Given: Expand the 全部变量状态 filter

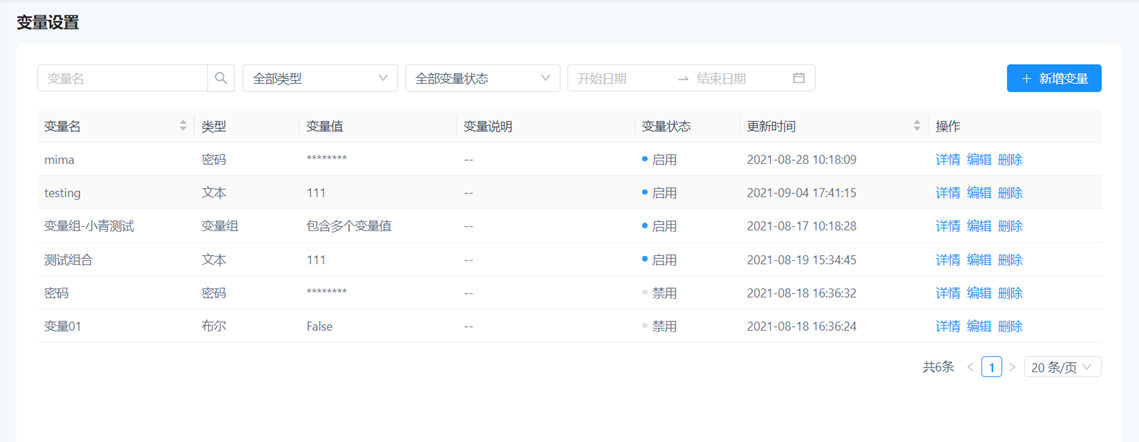Looking at the screenshot, I should pyautogui.click(x=482, y=78).
